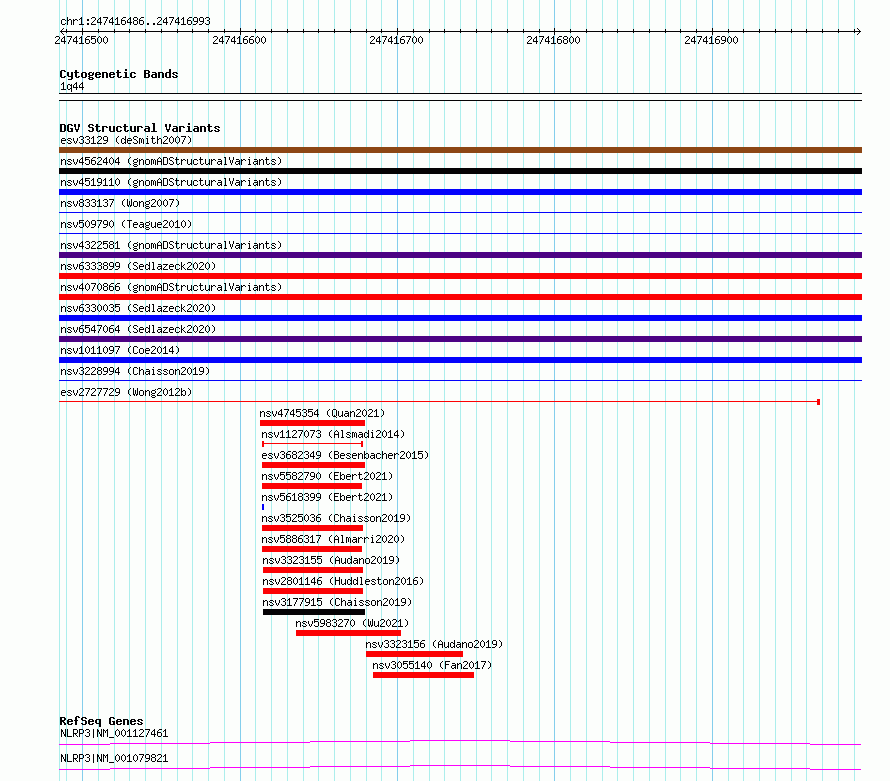This screenshot has width=890, height=781.
Task: Click nsv5582790 (Ebert2021) label
Action: tap(327, 476)
